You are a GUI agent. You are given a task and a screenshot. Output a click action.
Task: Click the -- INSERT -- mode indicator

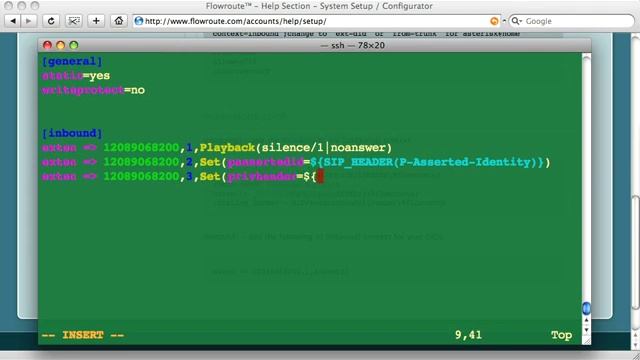83,335
